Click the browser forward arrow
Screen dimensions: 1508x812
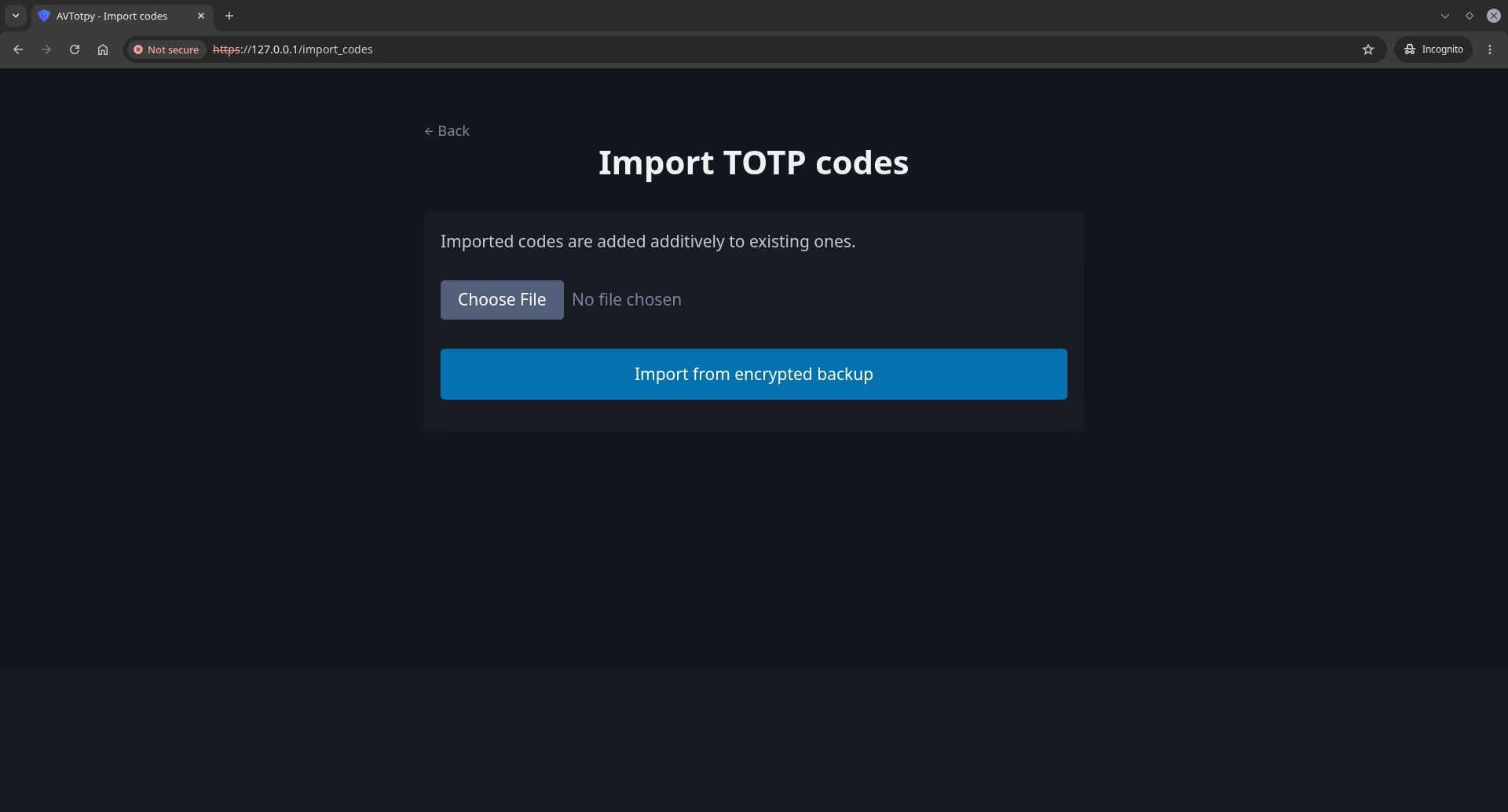[x=46, y=49]
